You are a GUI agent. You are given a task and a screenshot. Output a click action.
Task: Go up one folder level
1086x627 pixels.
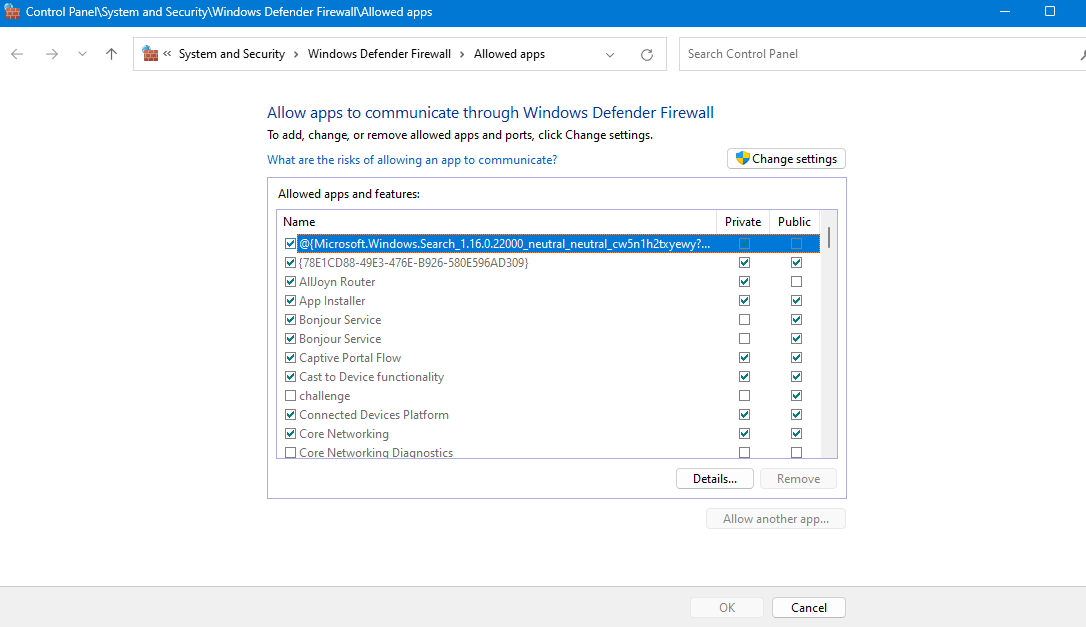tap(111, 54)
